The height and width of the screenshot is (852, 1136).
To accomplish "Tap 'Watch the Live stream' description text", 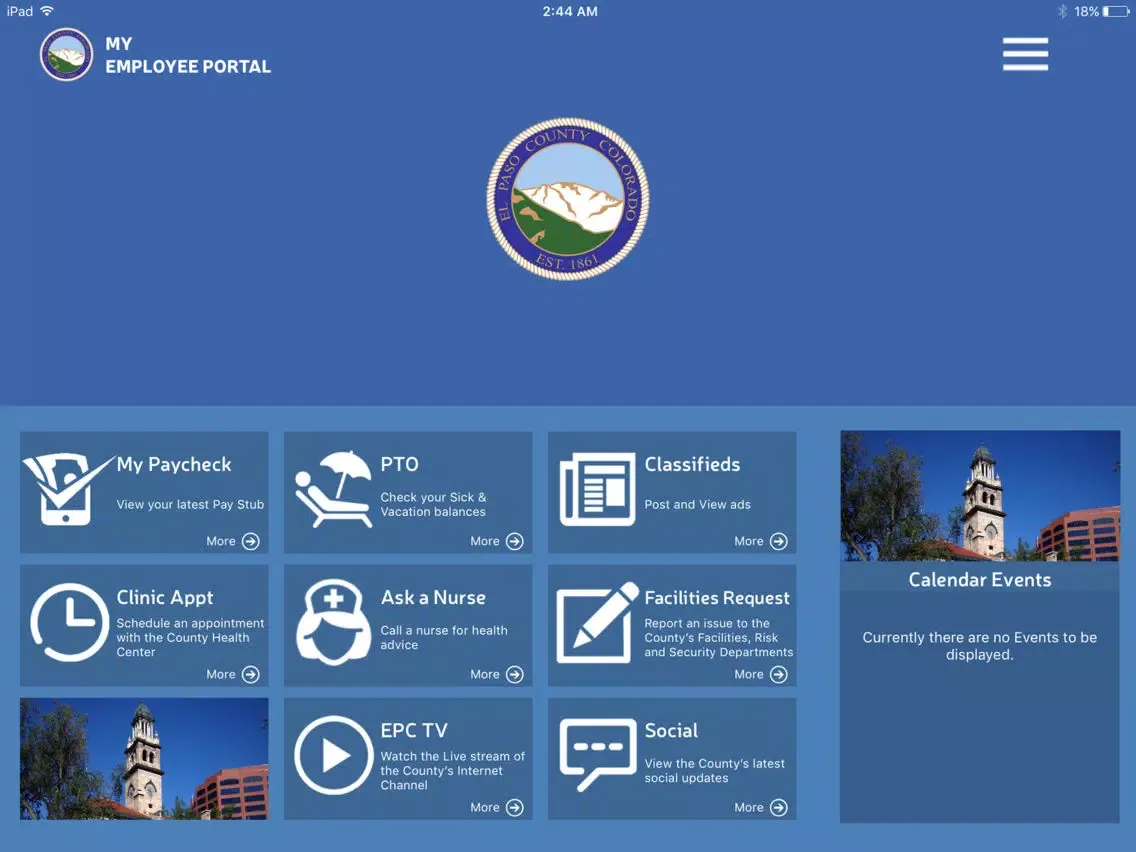I will [x=452, y=770].
